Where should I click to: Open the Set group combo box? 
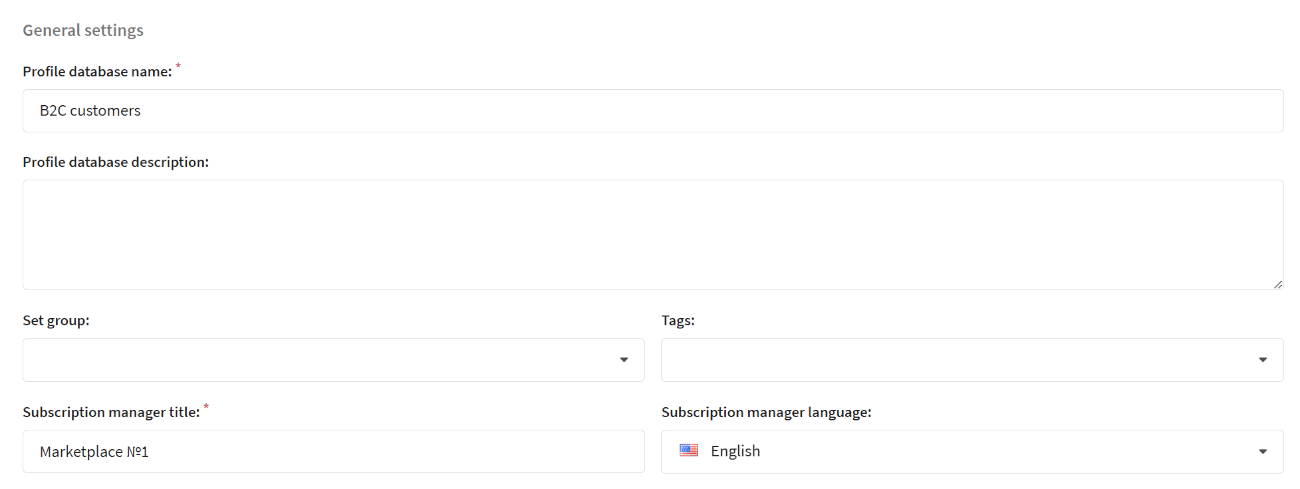coord(333,360)
